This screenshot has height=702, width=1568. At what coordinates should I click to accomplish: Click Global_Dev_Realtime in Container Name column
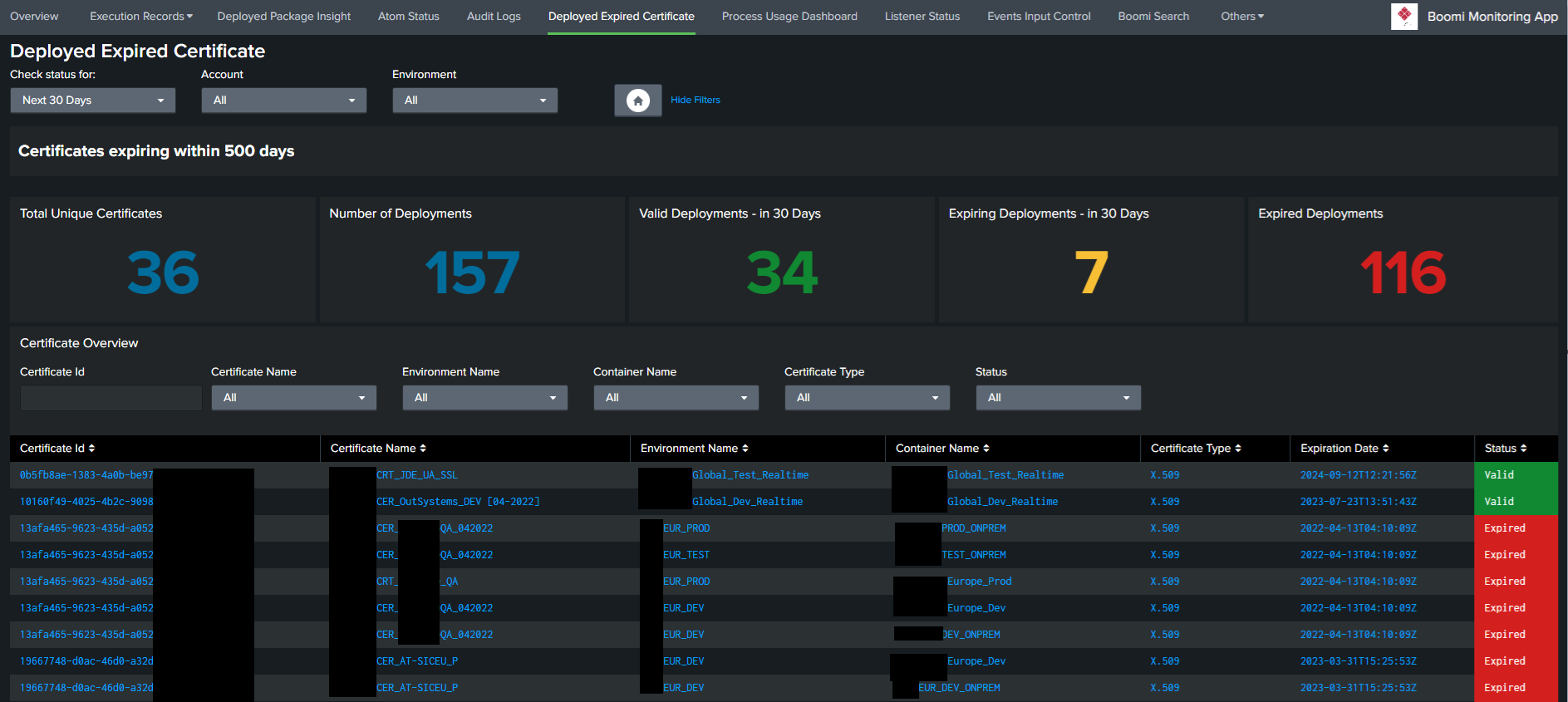pos(1003,502)
